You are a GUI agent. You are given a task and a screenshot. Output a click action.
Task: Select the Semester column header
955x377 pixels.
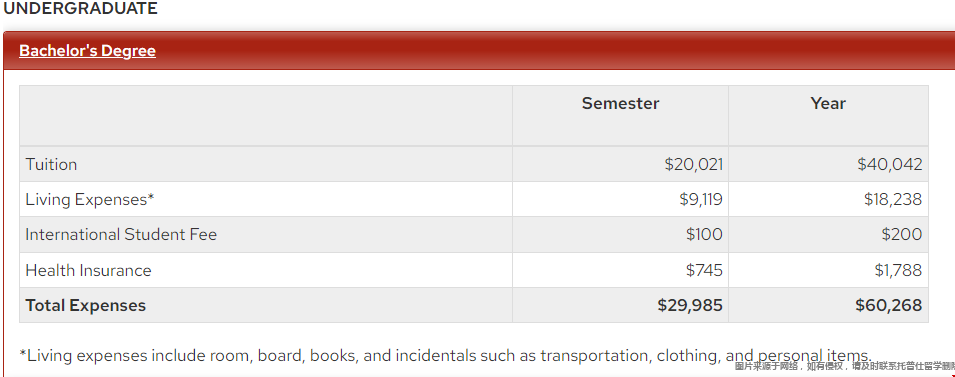(x=620, y=103)
